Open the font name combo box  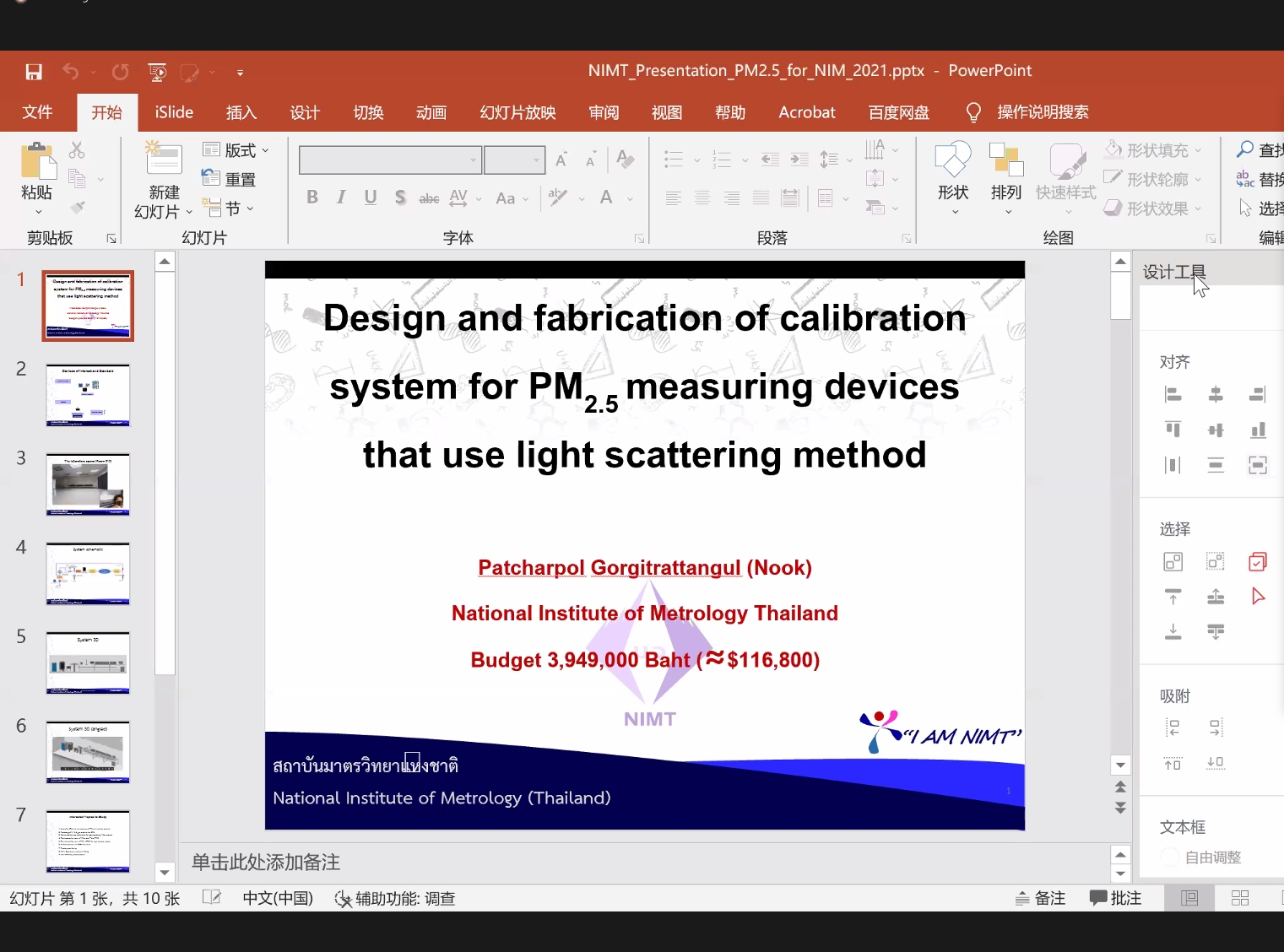click(389, 160)
